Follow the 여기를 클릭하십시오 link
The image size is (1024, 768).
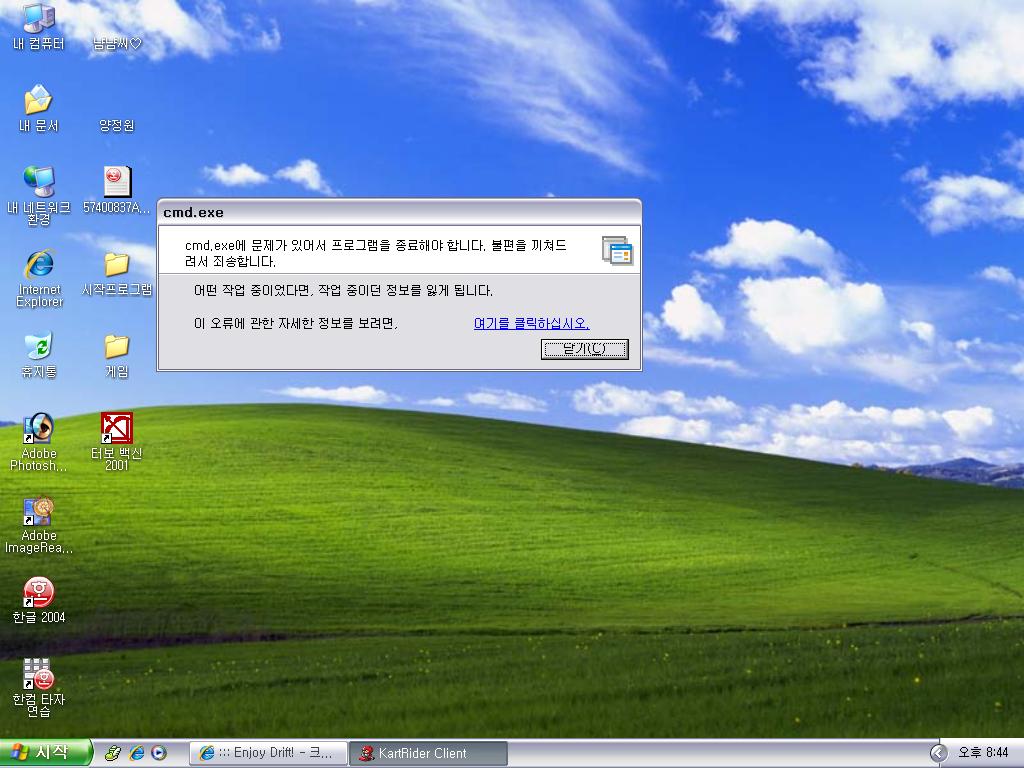532,323
